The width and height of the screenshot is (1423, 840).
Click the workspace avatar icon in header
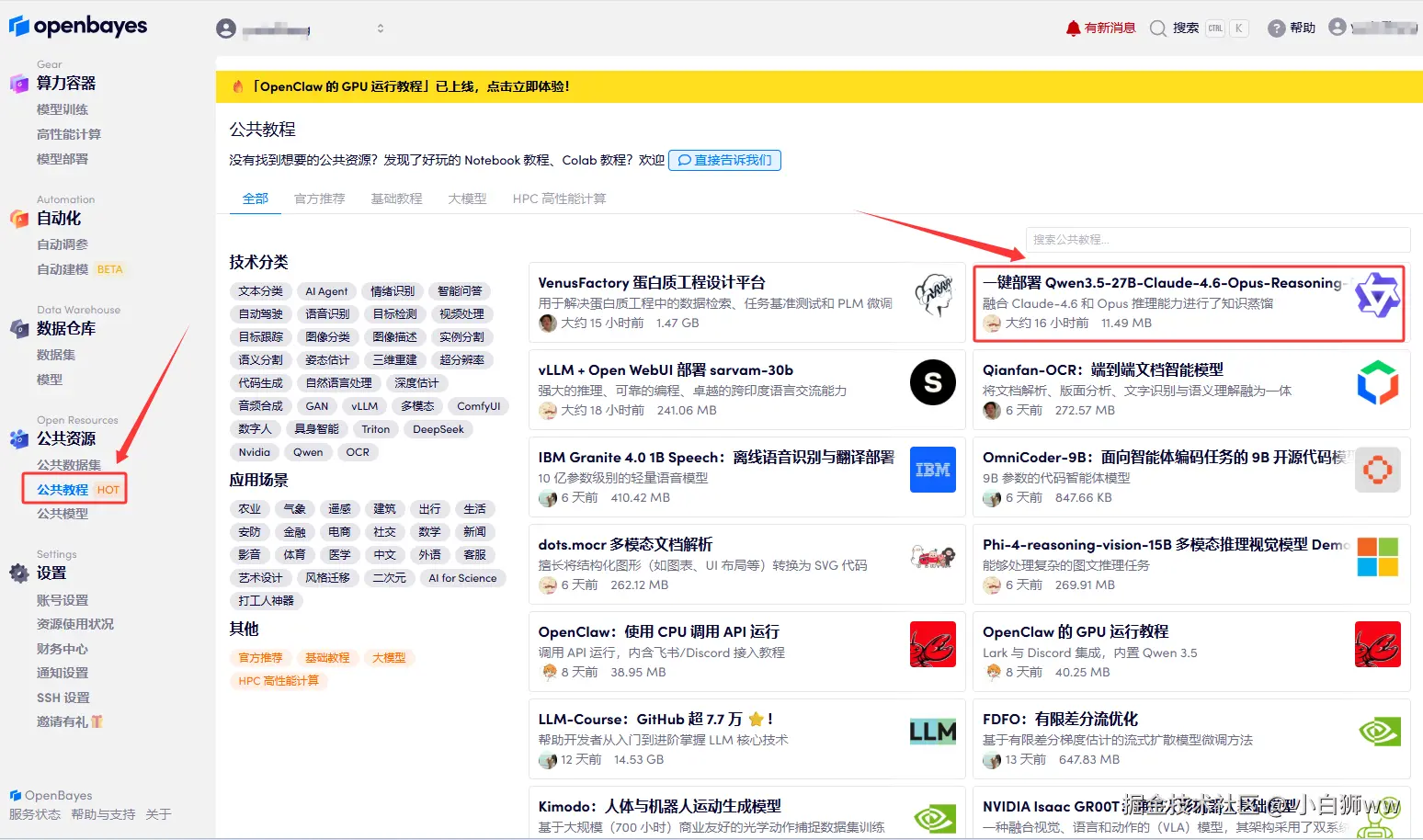[226, 28]
